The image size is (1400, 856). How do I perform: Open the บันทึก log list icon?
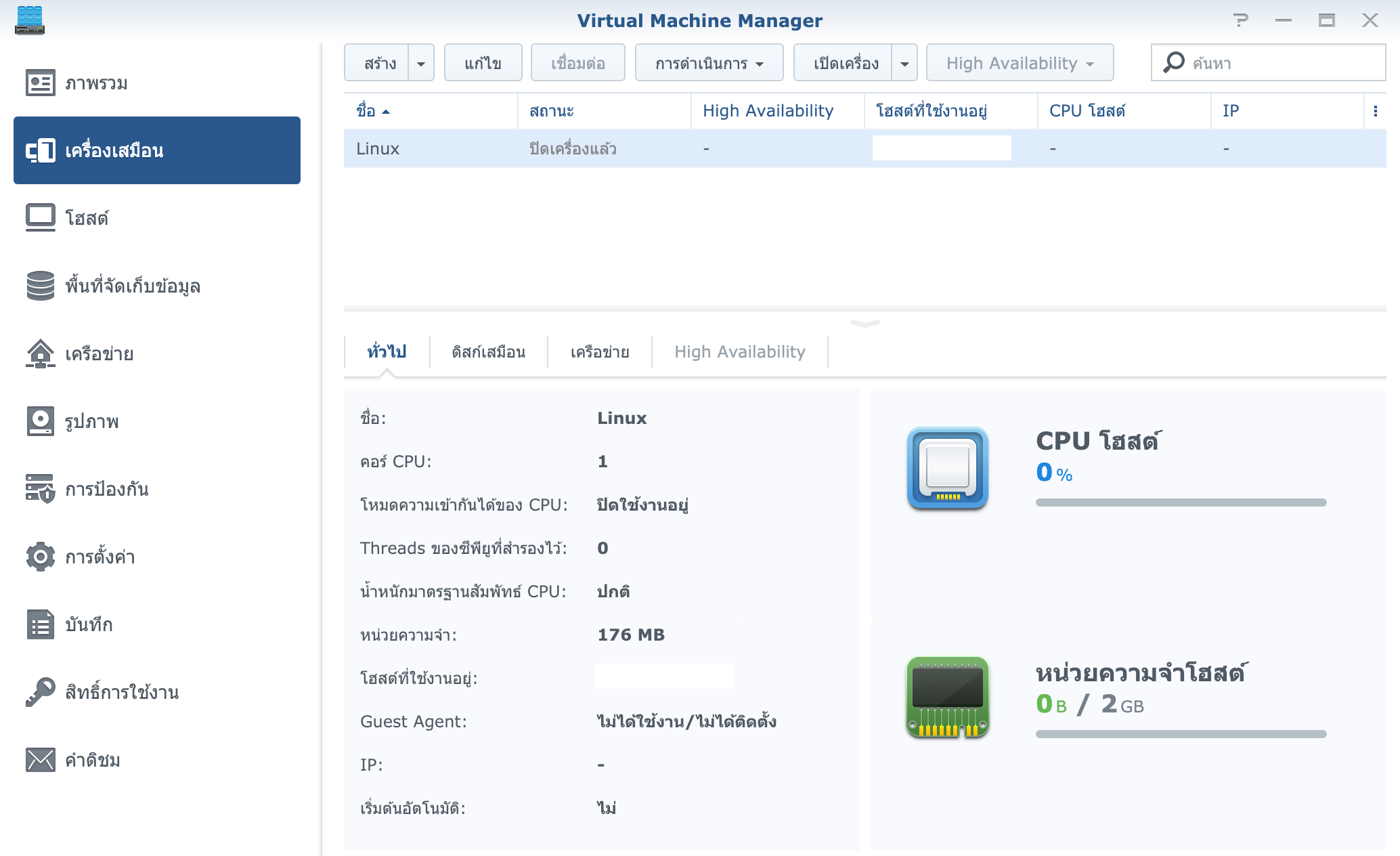(40, 624)
